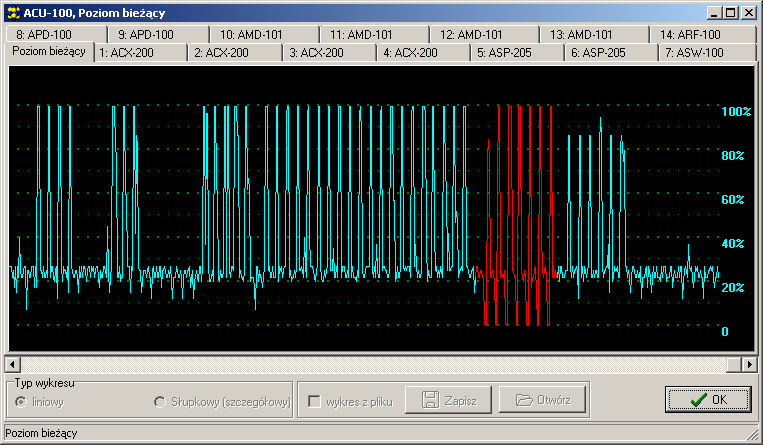Click the Otwórz open button
This screenshot has height=445, width=763.
click(542, 400)
